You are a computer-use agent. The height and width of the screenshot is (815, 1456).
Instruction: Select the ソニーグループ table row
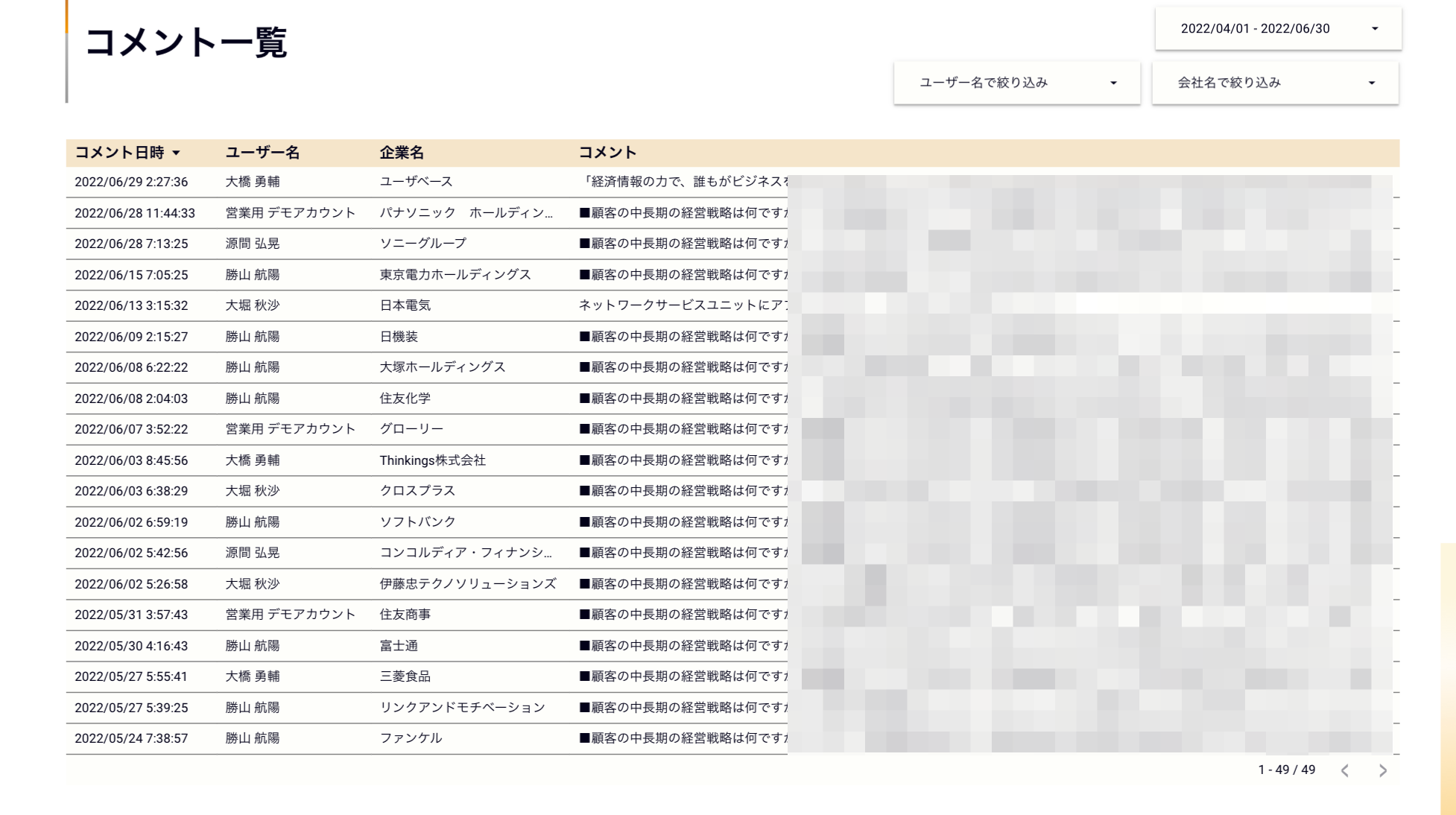coord(422,243)
